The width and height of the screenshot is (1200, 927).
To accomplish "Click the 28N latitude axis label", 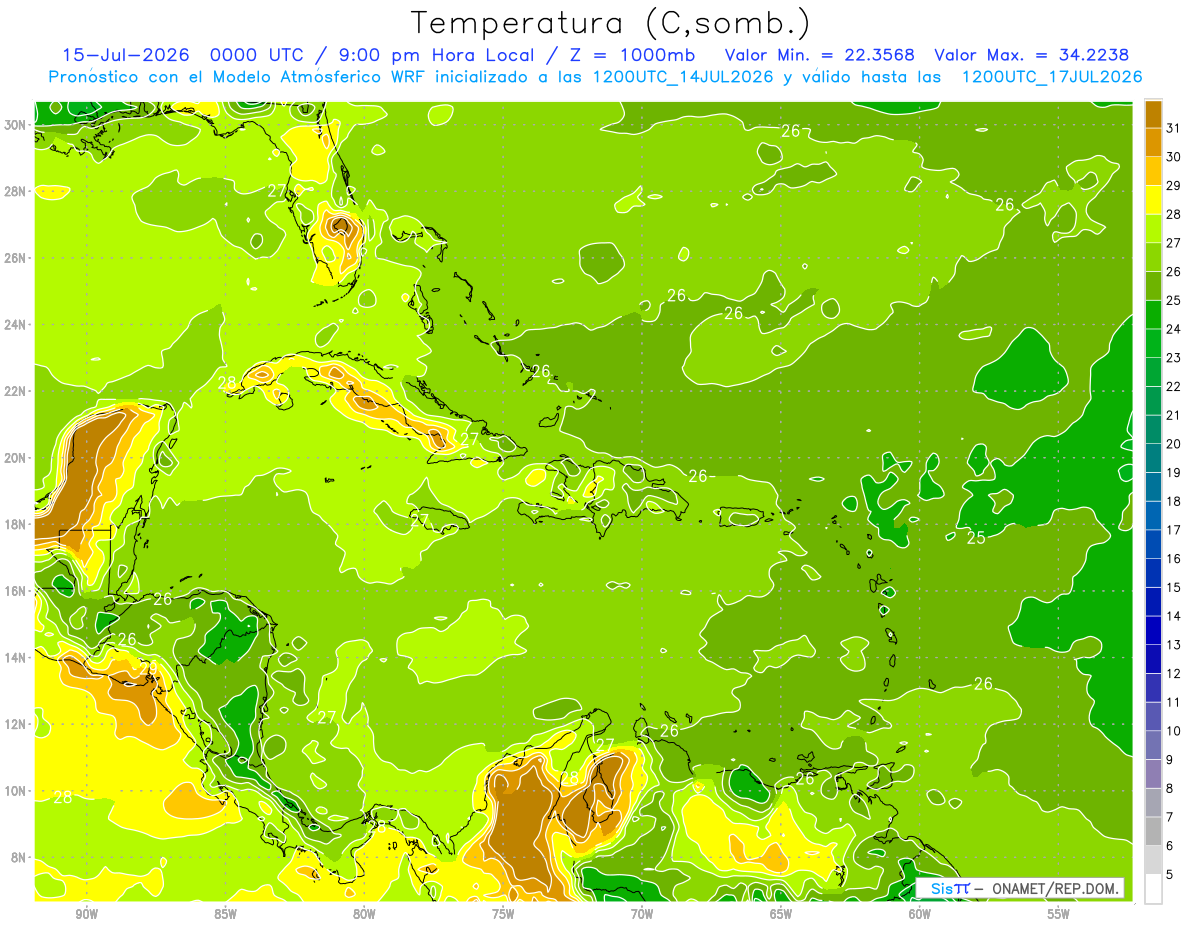I will click(17, 190).
